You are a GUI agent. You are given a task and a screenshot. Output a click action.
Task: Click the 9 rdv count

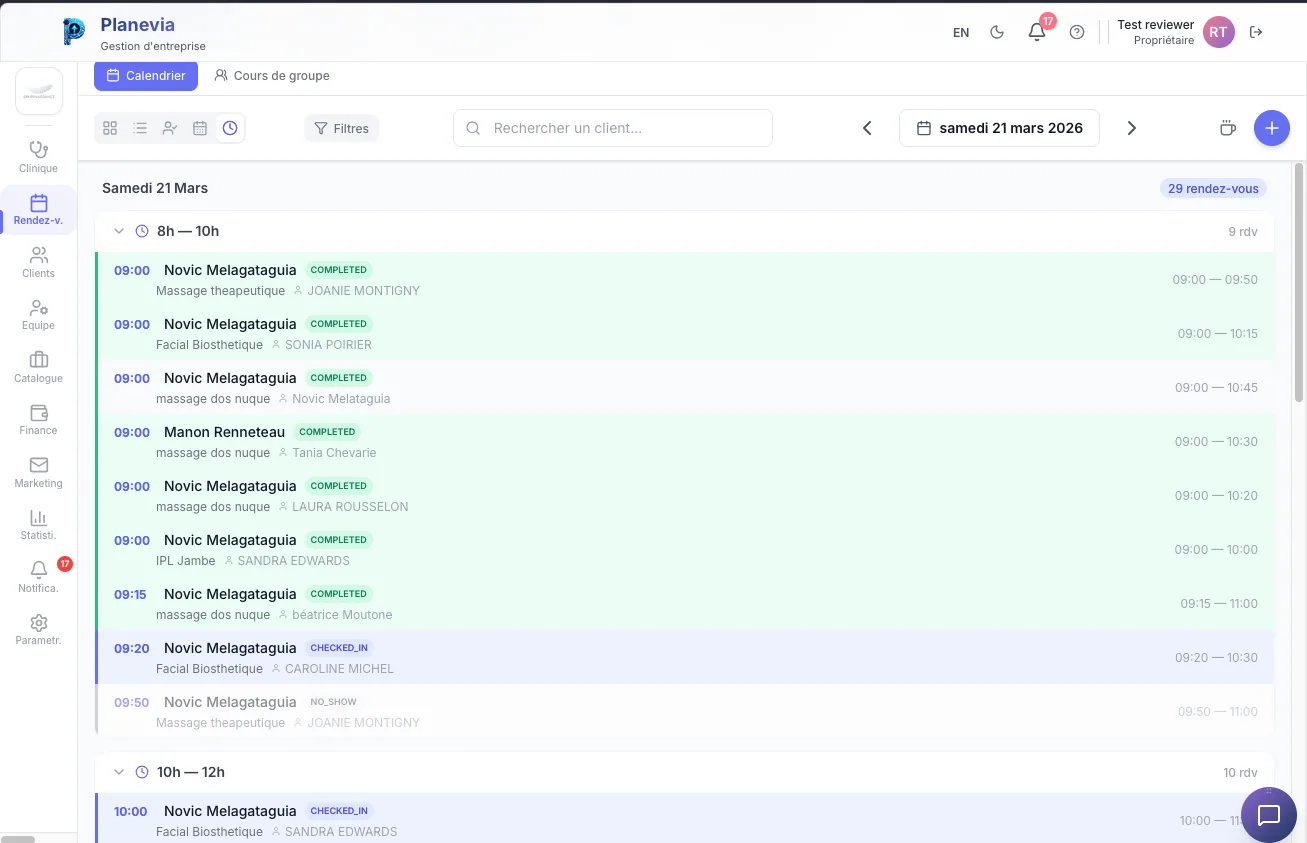(1243, 231)
